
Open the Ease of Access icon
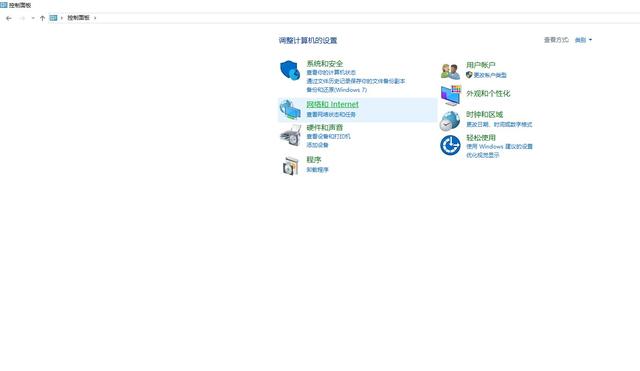450,145
